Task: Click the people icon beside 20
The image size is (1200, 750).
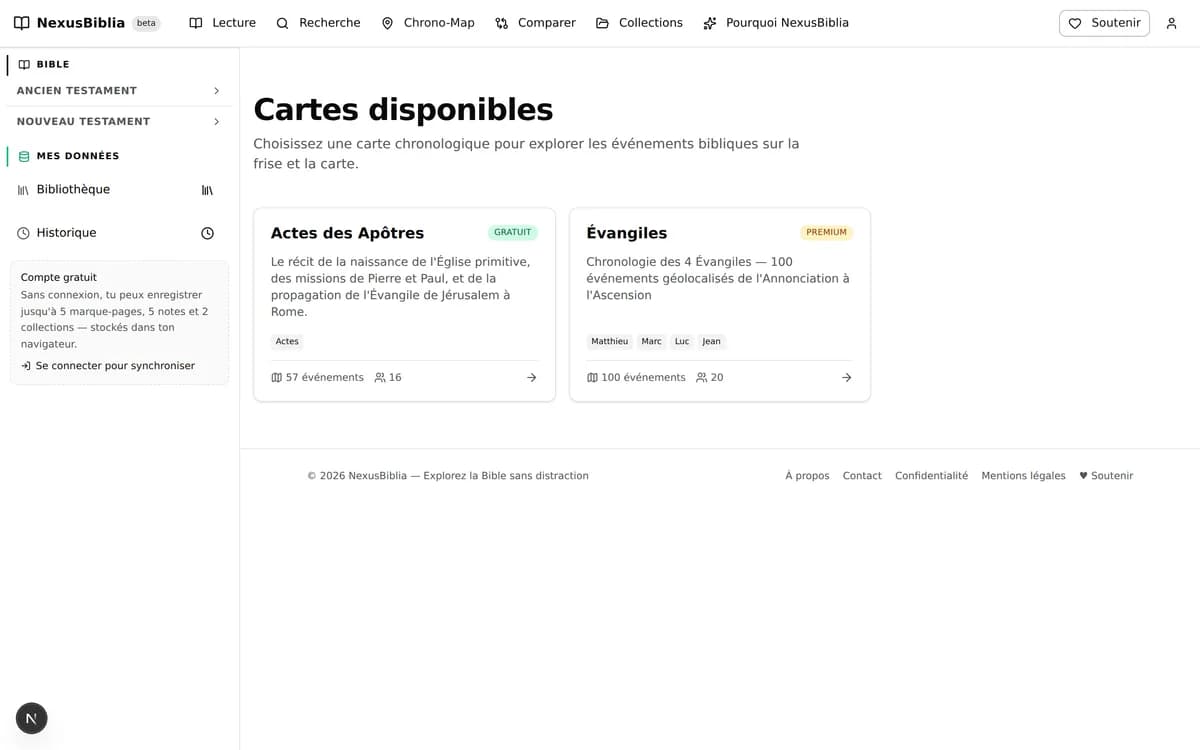Action: (x=702, y=378)
